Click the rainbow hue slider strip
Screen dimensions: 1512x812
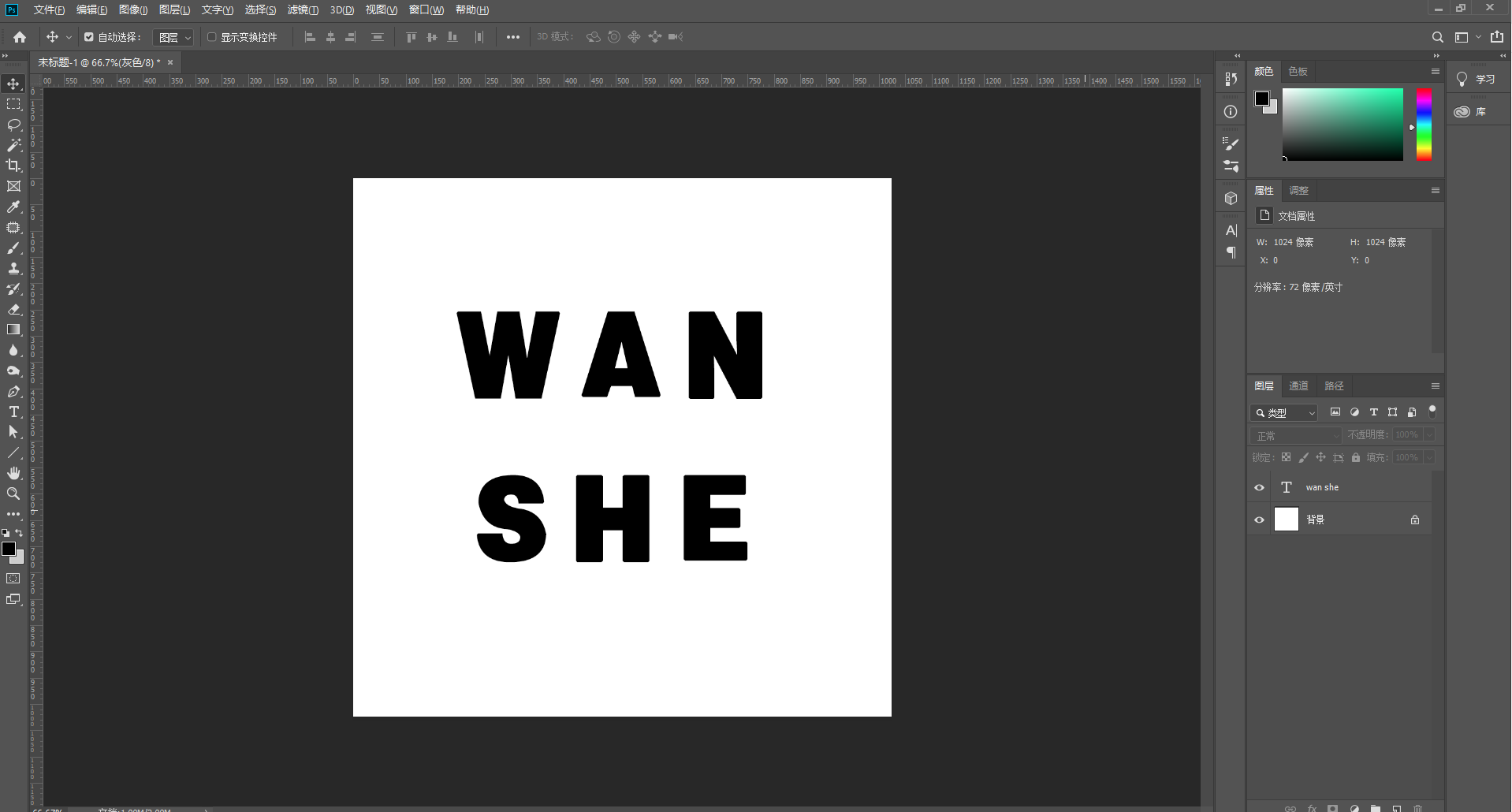point(1424,125)
